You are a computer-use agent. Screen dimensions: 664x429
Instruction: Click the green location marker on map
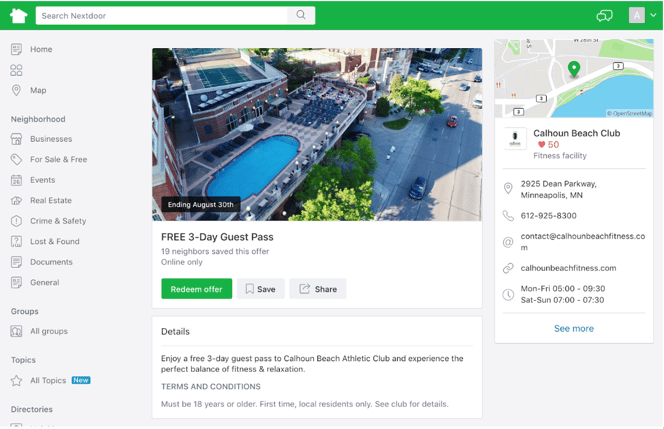pyautogui.click(x=574, y=69)
